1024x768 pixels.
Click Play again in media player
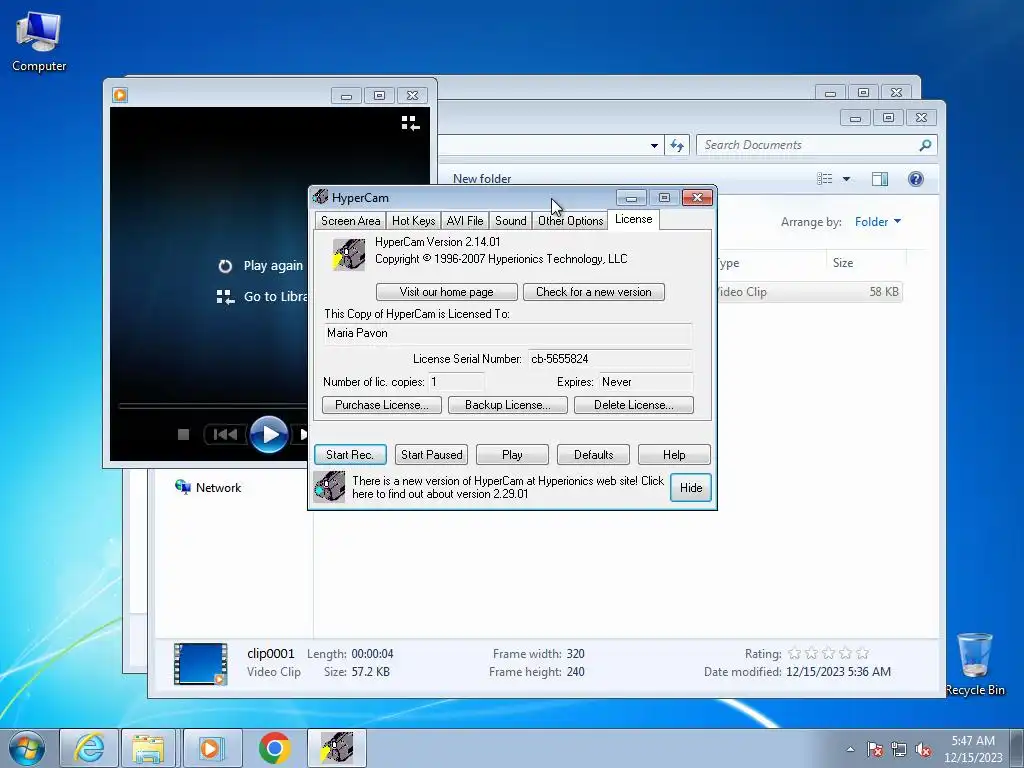tap(261, 266)
